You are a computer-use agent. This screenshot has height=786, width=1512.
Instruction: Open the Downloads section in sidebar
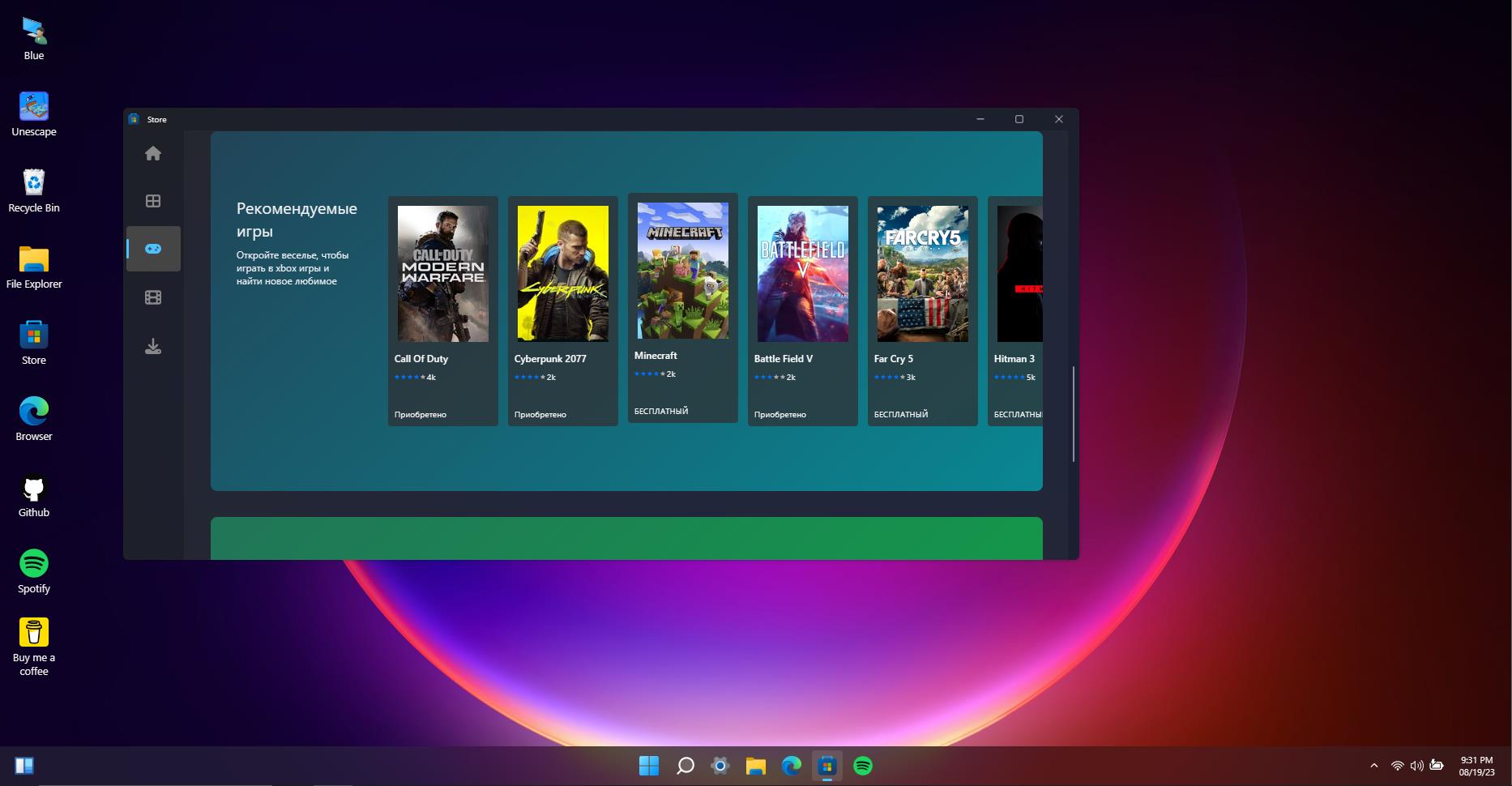pos(153,347)
